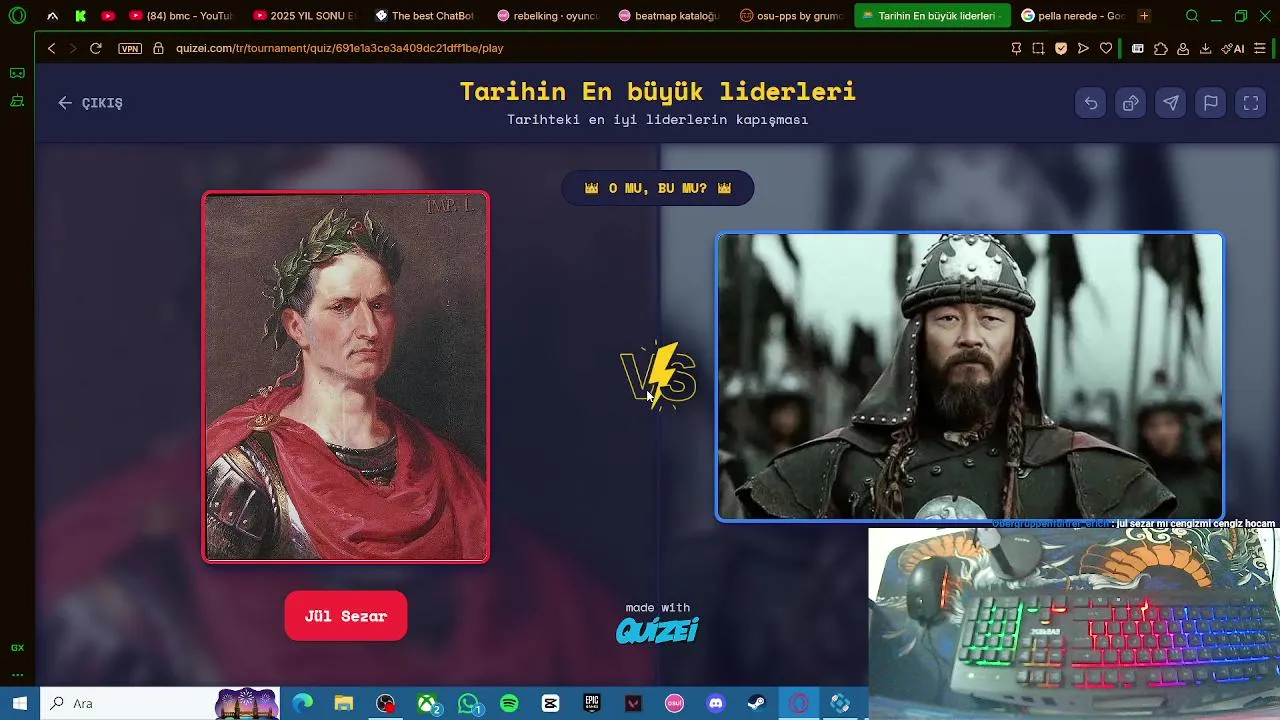
Task: Open Epic Games Launcher from the taskbar
Action: [x=592, y=703]
